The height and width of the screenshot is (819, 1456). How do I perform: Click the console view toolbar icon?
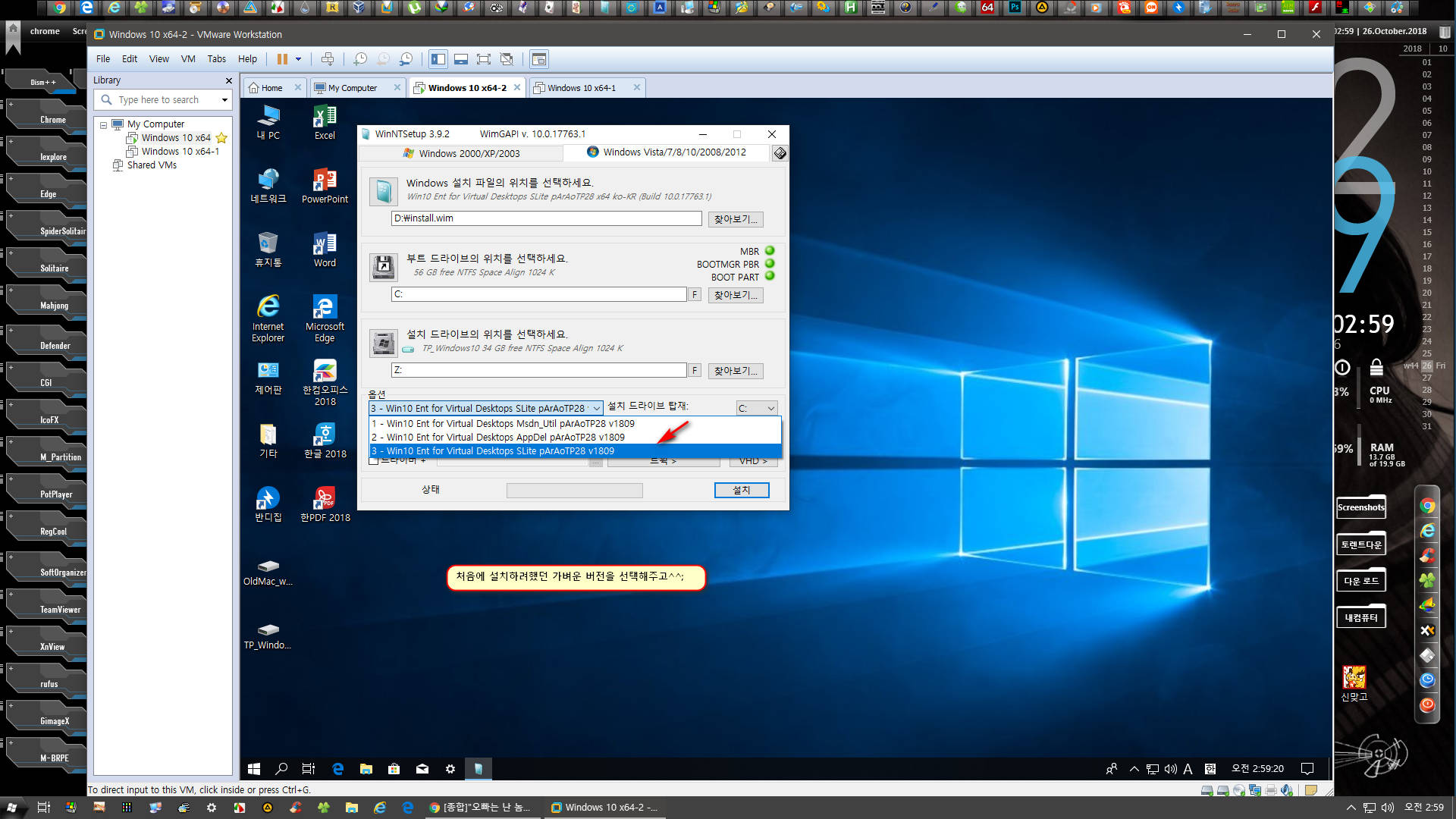(x=538, y=59)
